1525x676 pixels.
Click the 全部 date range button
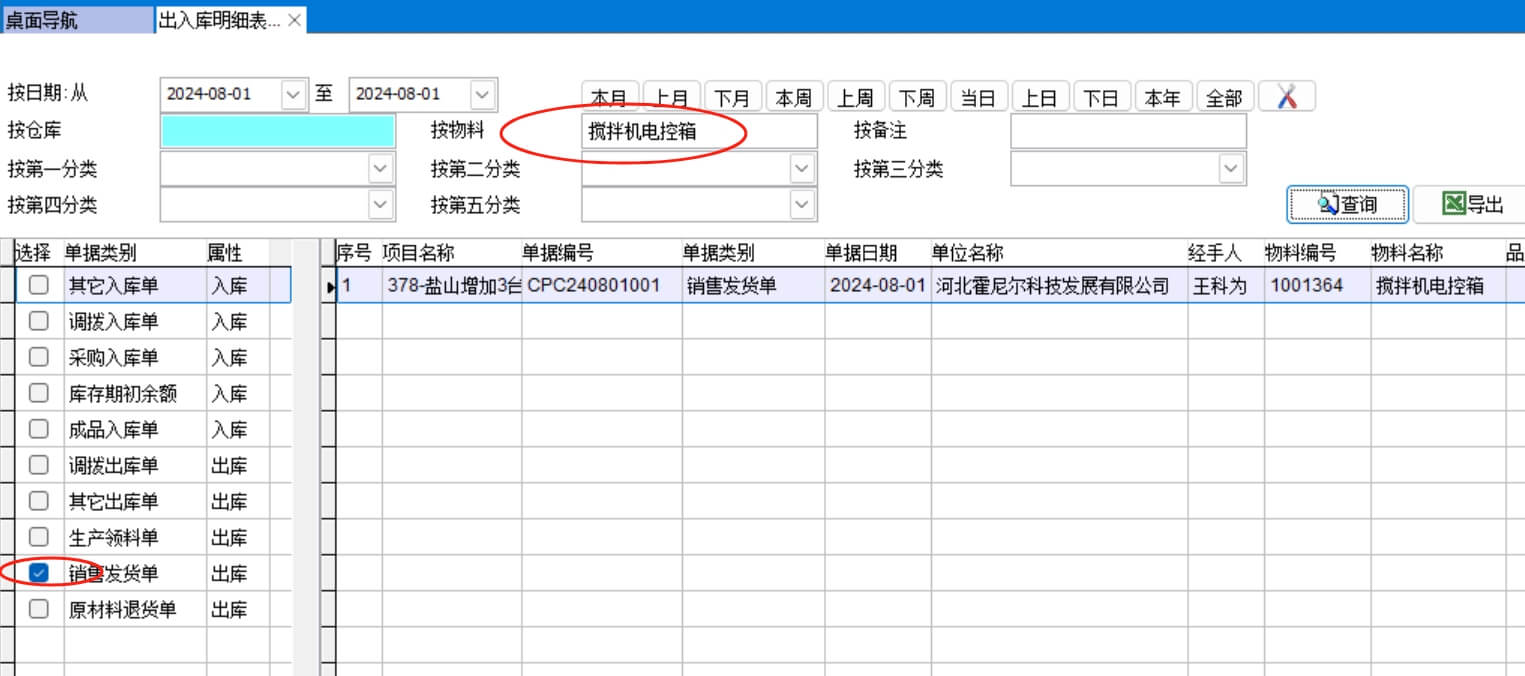pyautogui.click(x=1224, y=97)
